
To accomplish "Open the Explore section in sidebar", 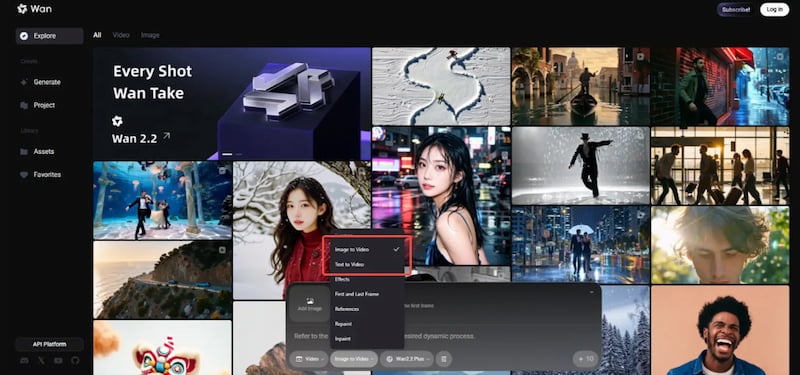I will click(x=49, y=36).
